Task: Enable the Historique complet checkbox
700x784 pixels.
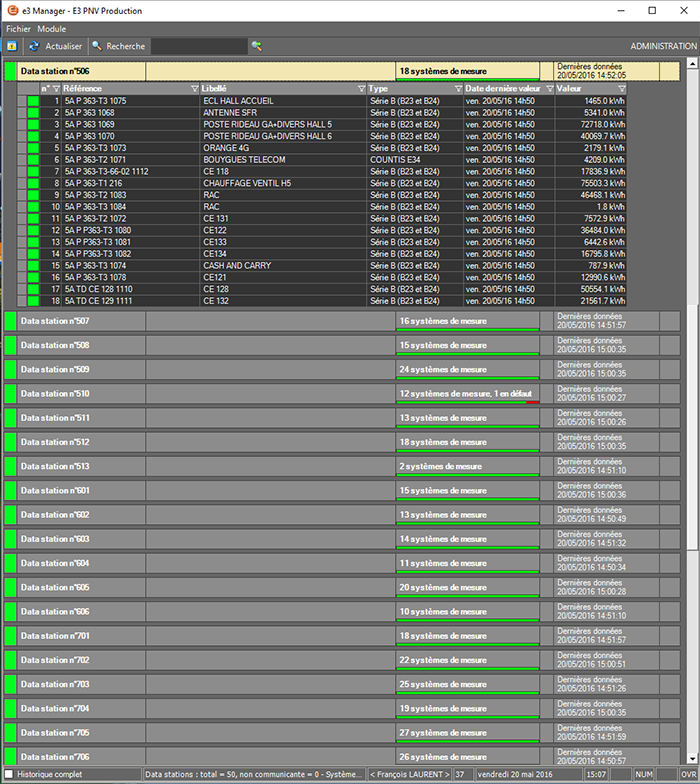Action: pos(8,775)
